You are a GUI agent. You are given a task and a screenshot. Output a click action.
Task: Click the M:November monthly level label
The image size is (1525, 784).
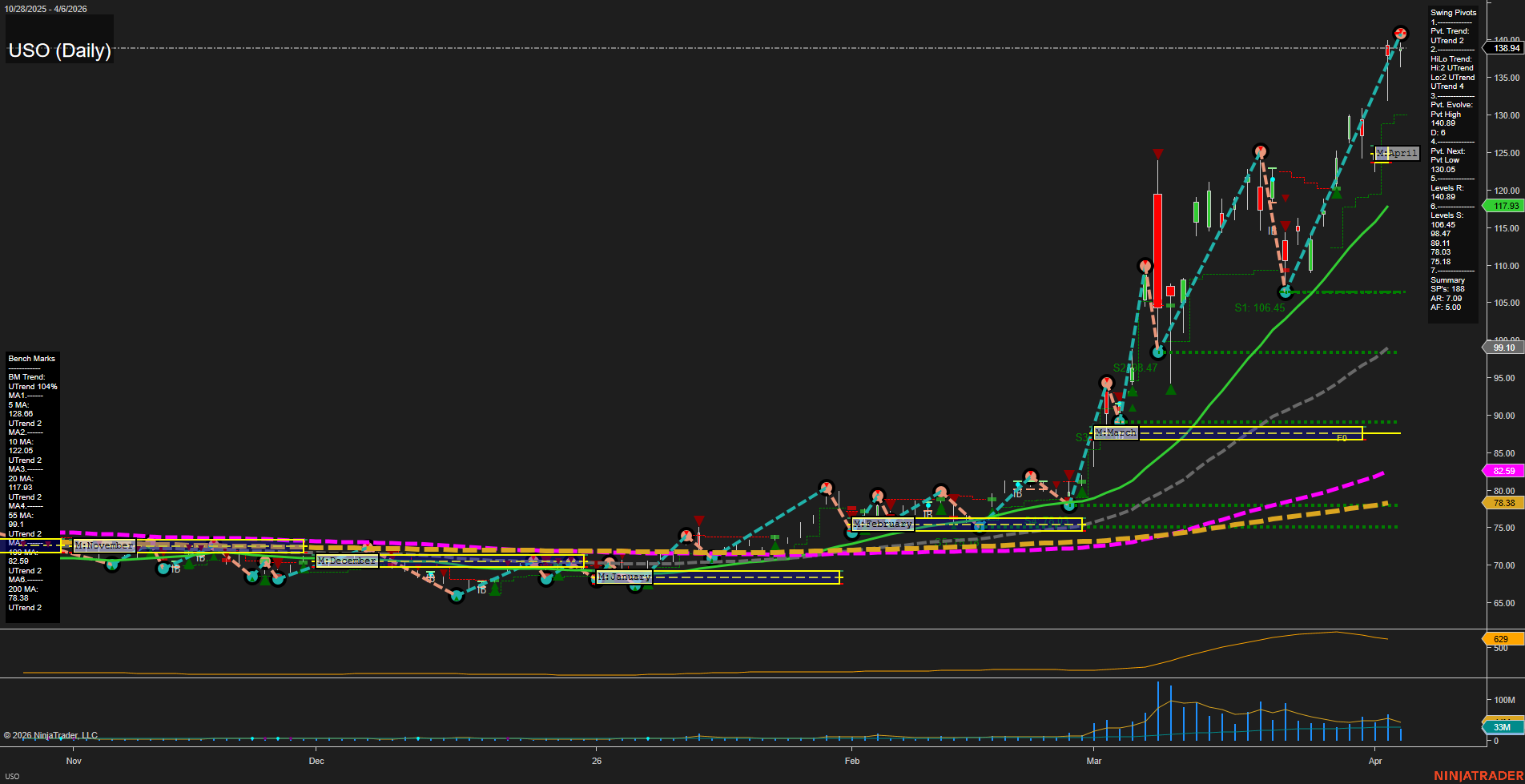[x=104, y=545]
